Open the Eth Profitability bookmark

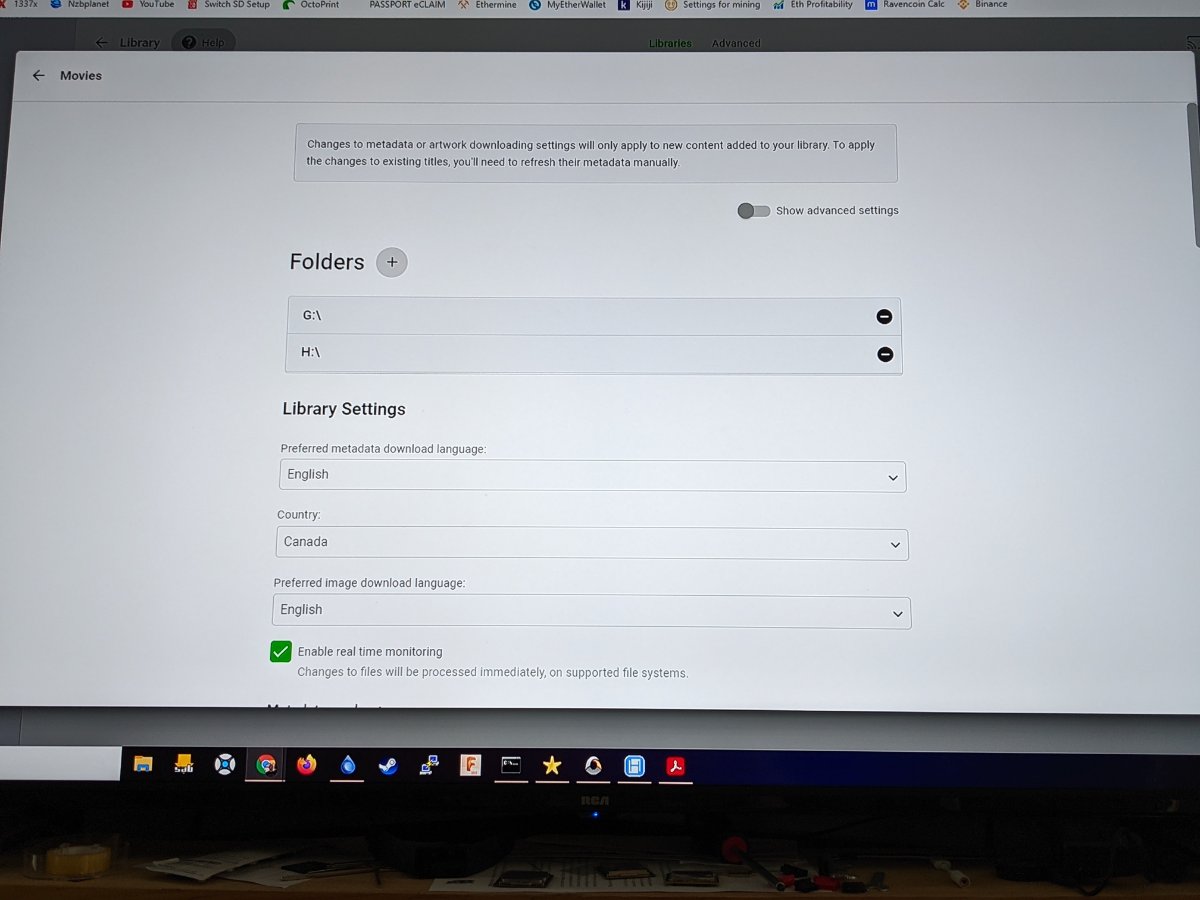point(813,5)
